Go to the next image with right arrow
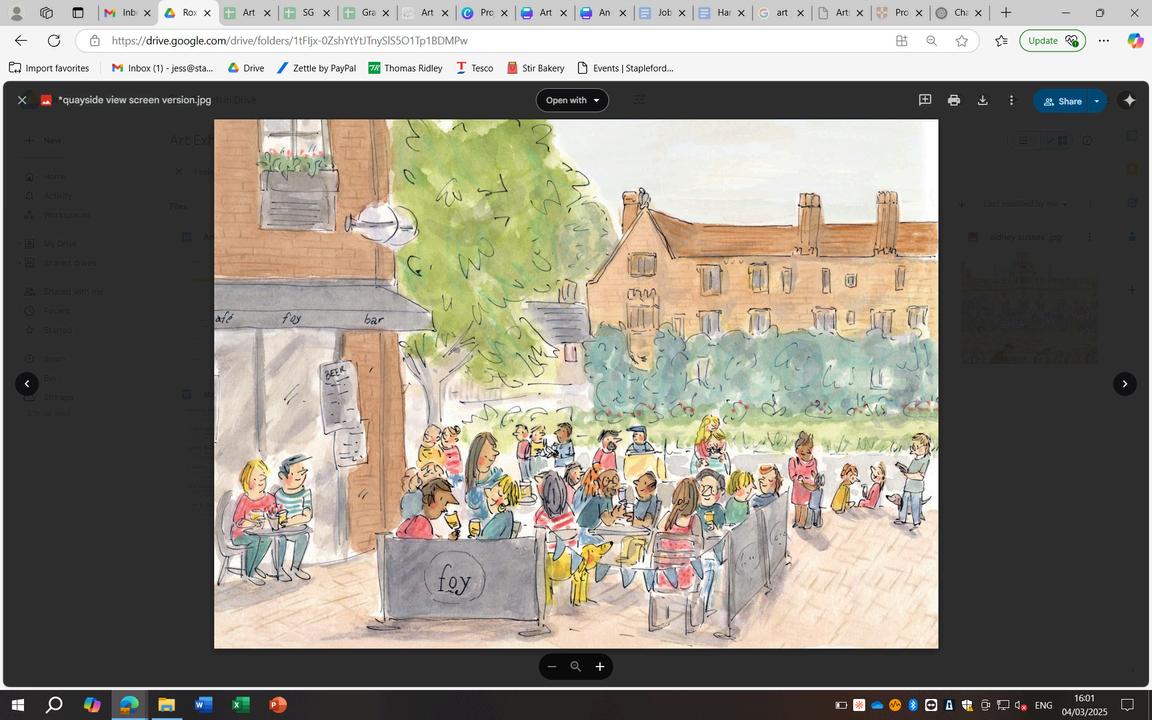The width and height of the screenshot is (1152, 720). [x=1125, y=384]
